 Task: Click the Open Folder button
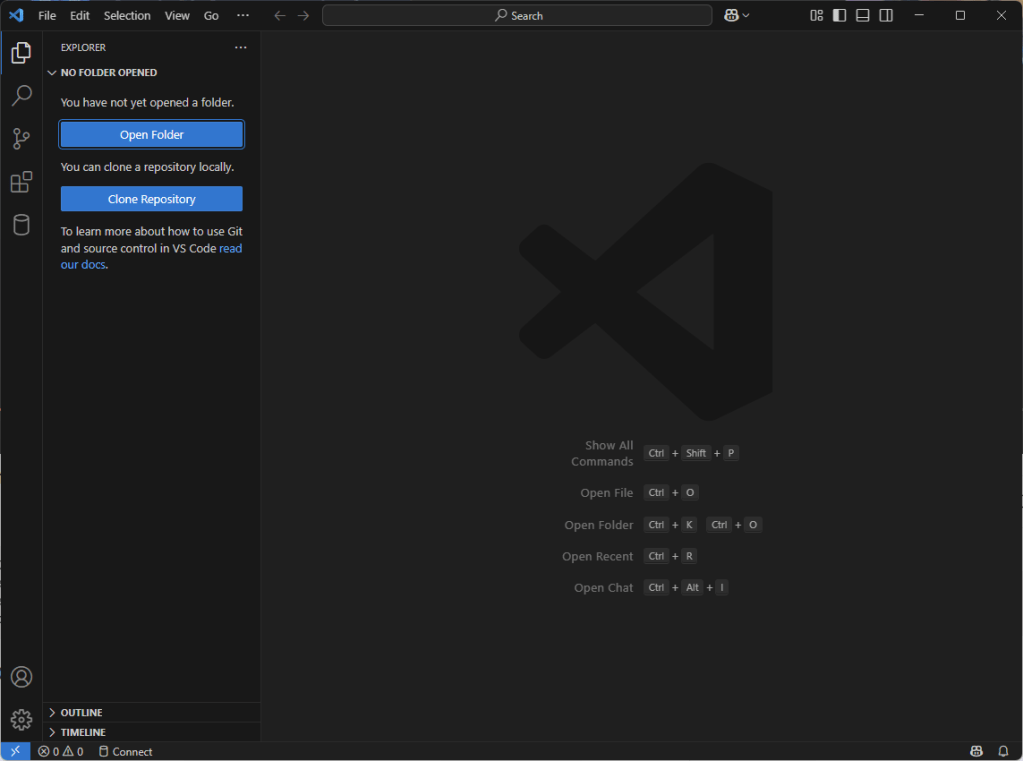pos(152,134)
